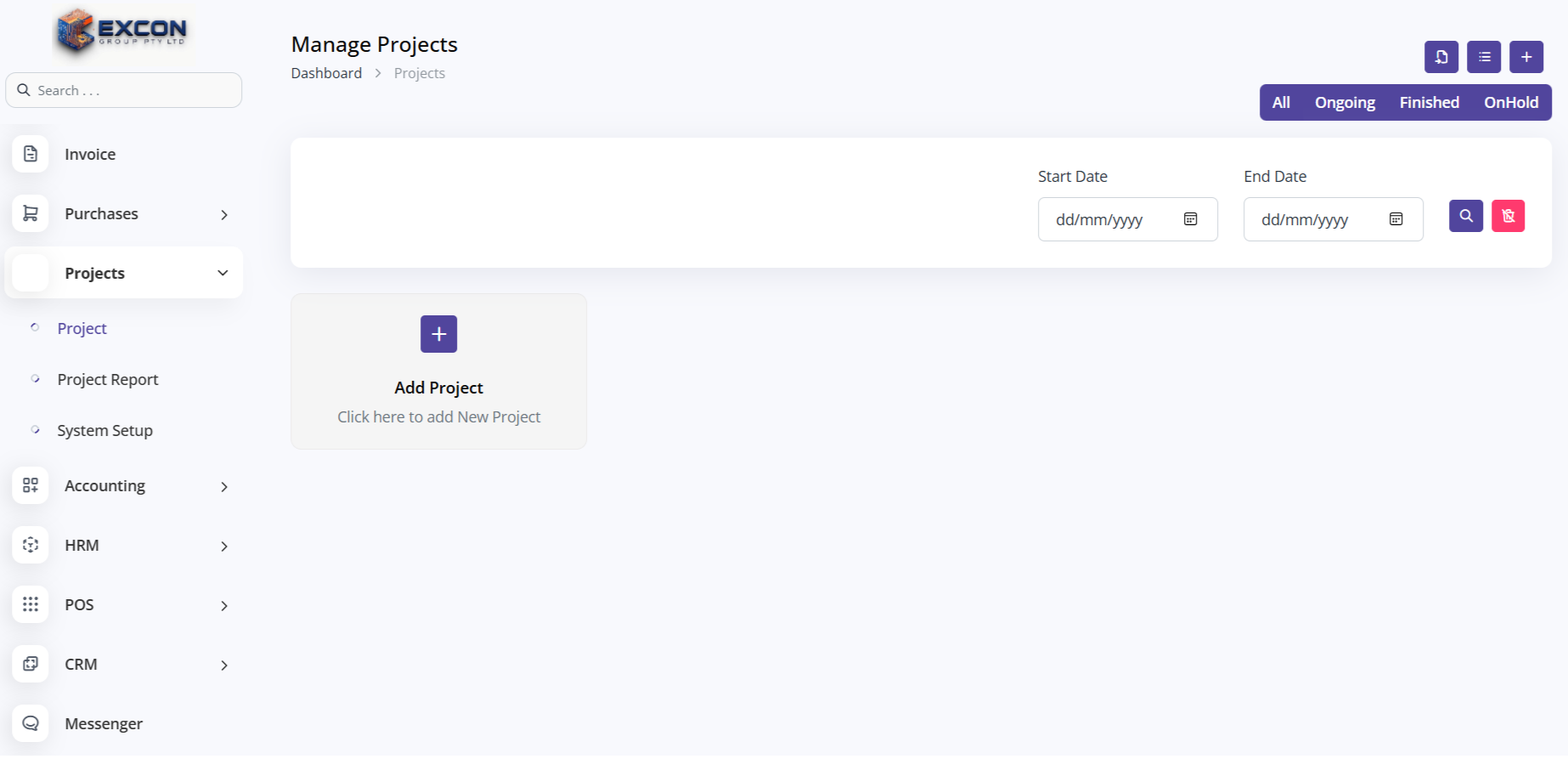The height and width of the screenshot is (759, 1568).
Task: Open Project Report in sidebar
Action: [108, 380]
